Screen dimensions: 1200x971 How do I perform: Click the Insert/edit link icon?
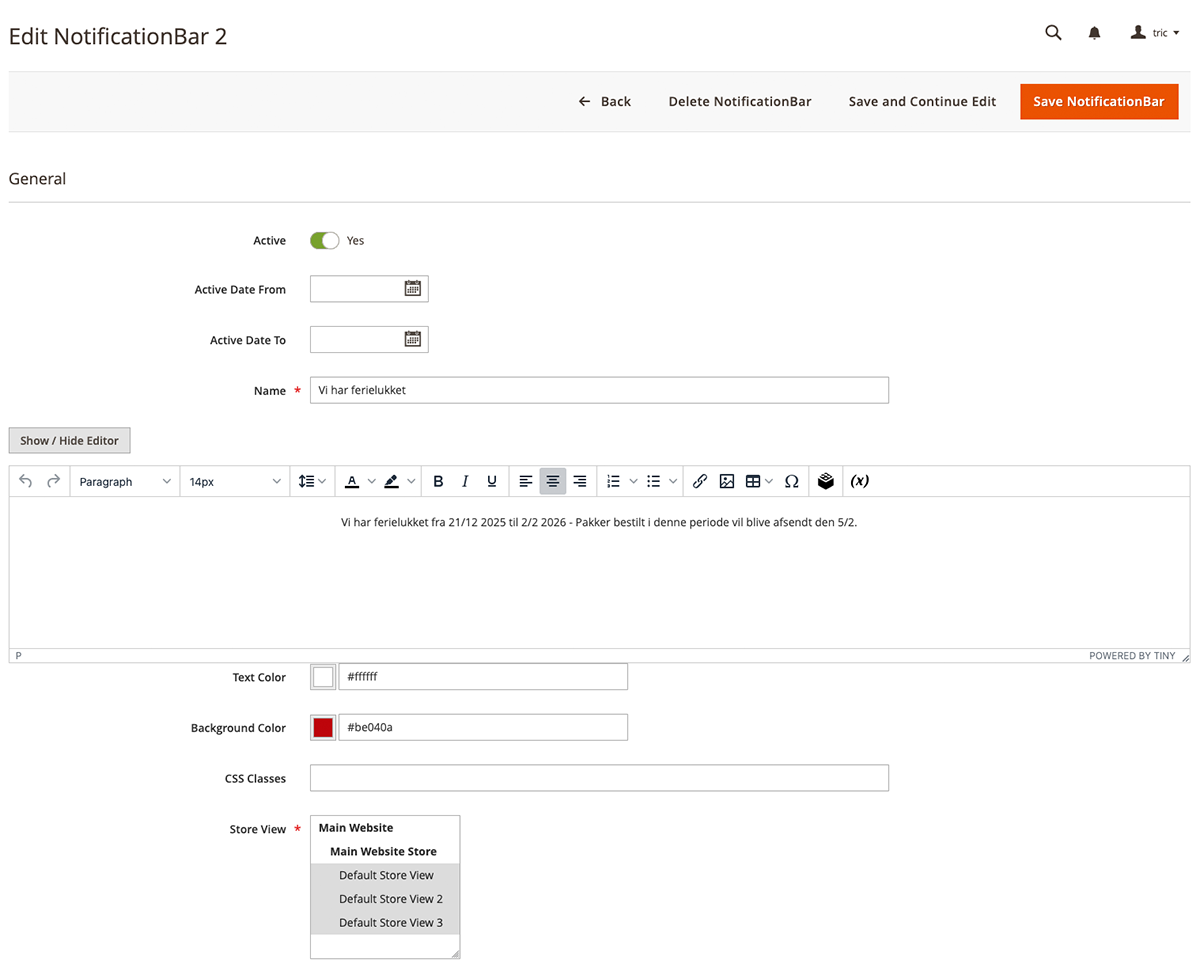700,481
